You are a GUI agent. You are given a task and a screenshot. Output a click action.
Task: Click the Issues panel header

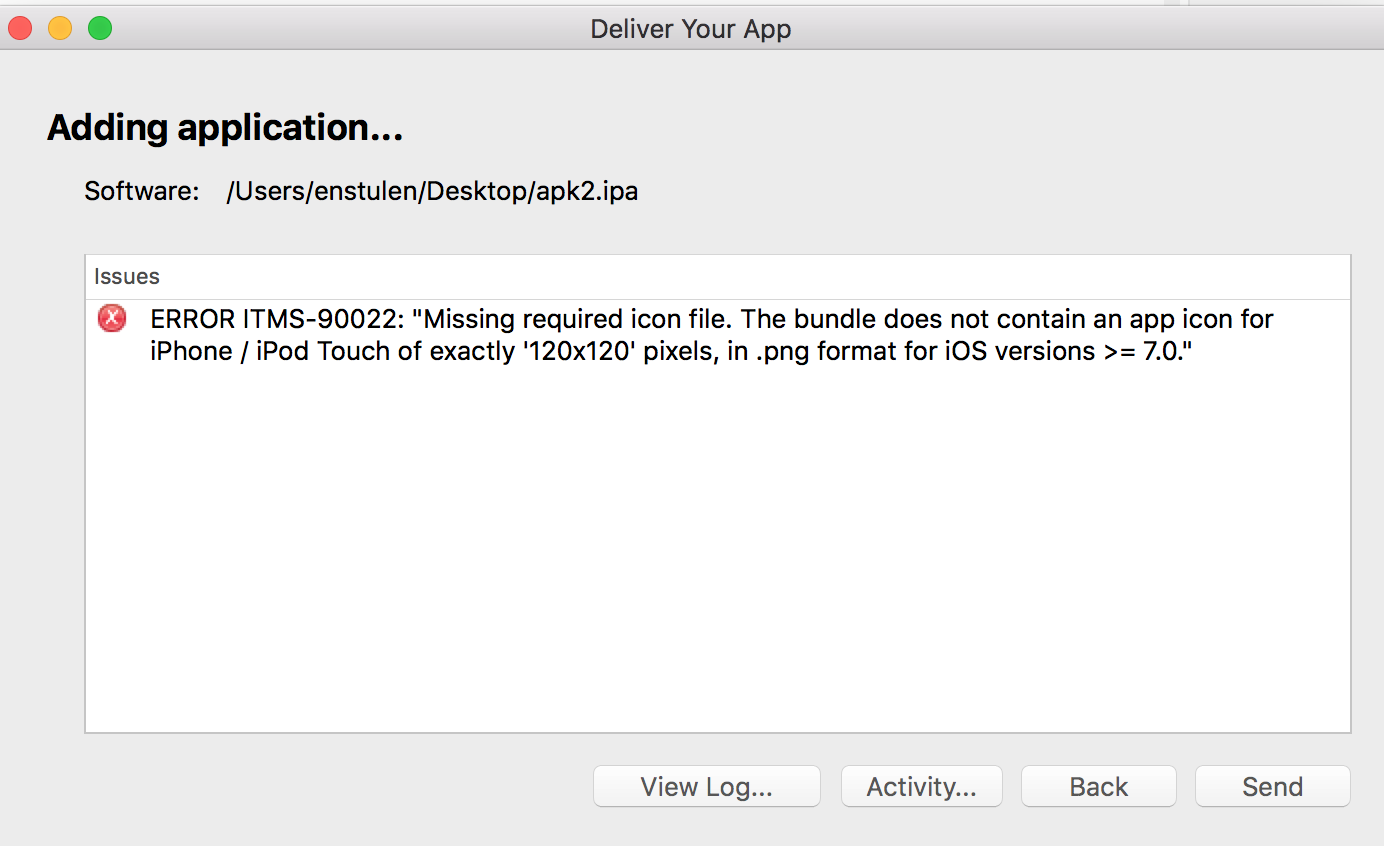coord(126,276)
